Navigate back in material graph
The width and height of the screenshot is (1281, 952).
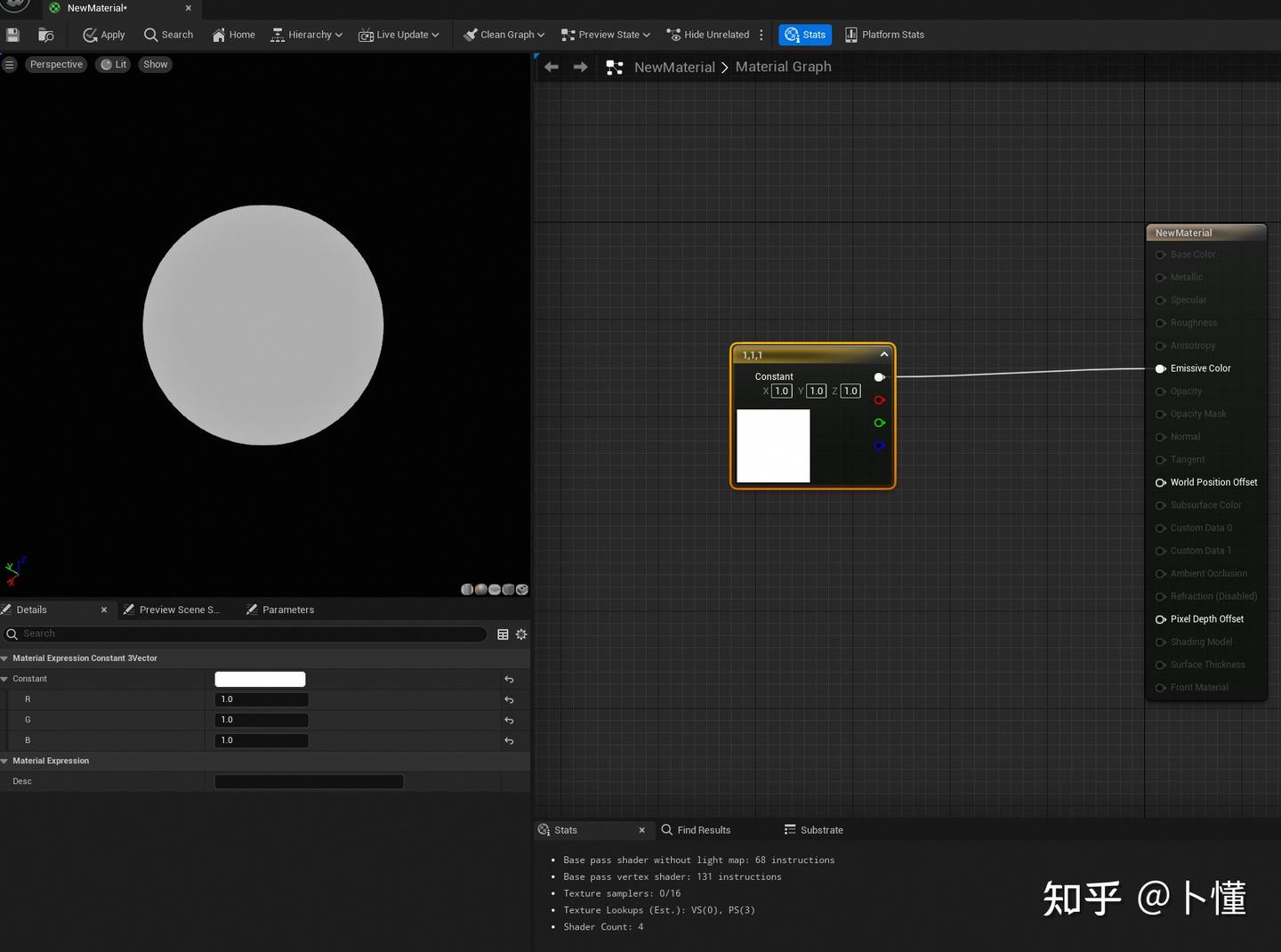click(552, 67)
